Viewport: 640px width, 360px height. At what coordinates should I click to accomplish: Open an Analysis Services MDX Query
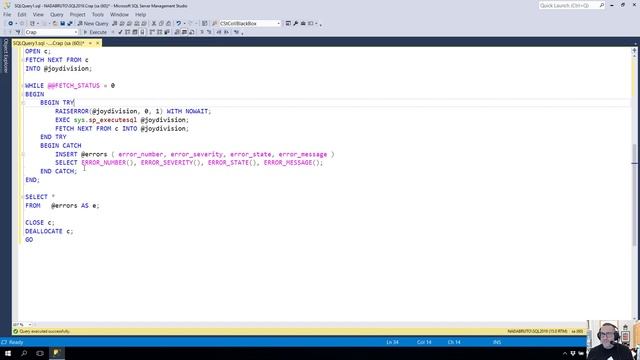point(122,23)
